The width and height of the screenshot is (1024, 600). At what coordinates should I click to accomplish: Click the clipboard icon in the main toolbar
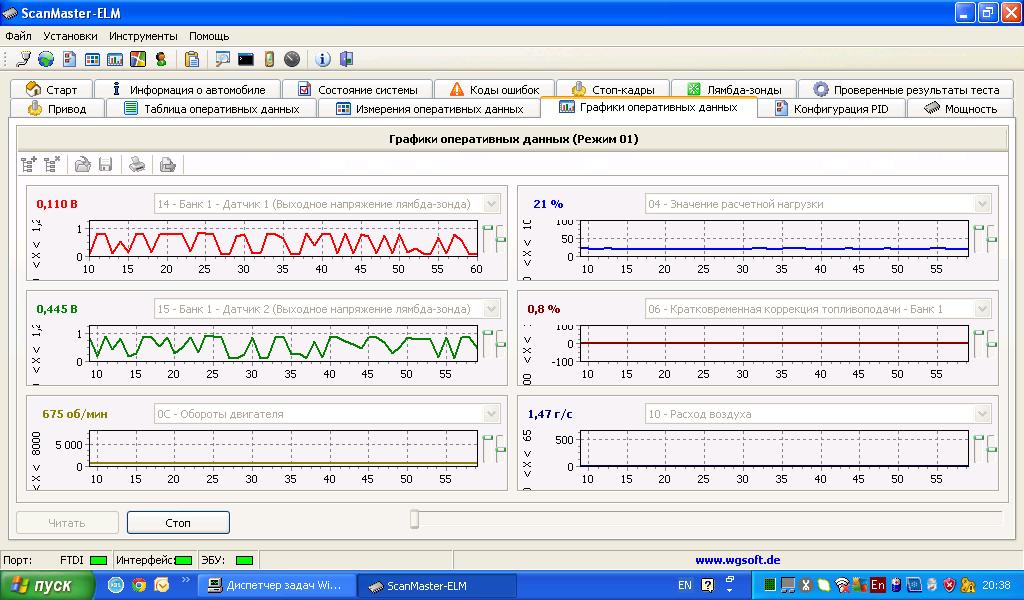[x=192, y=59]
